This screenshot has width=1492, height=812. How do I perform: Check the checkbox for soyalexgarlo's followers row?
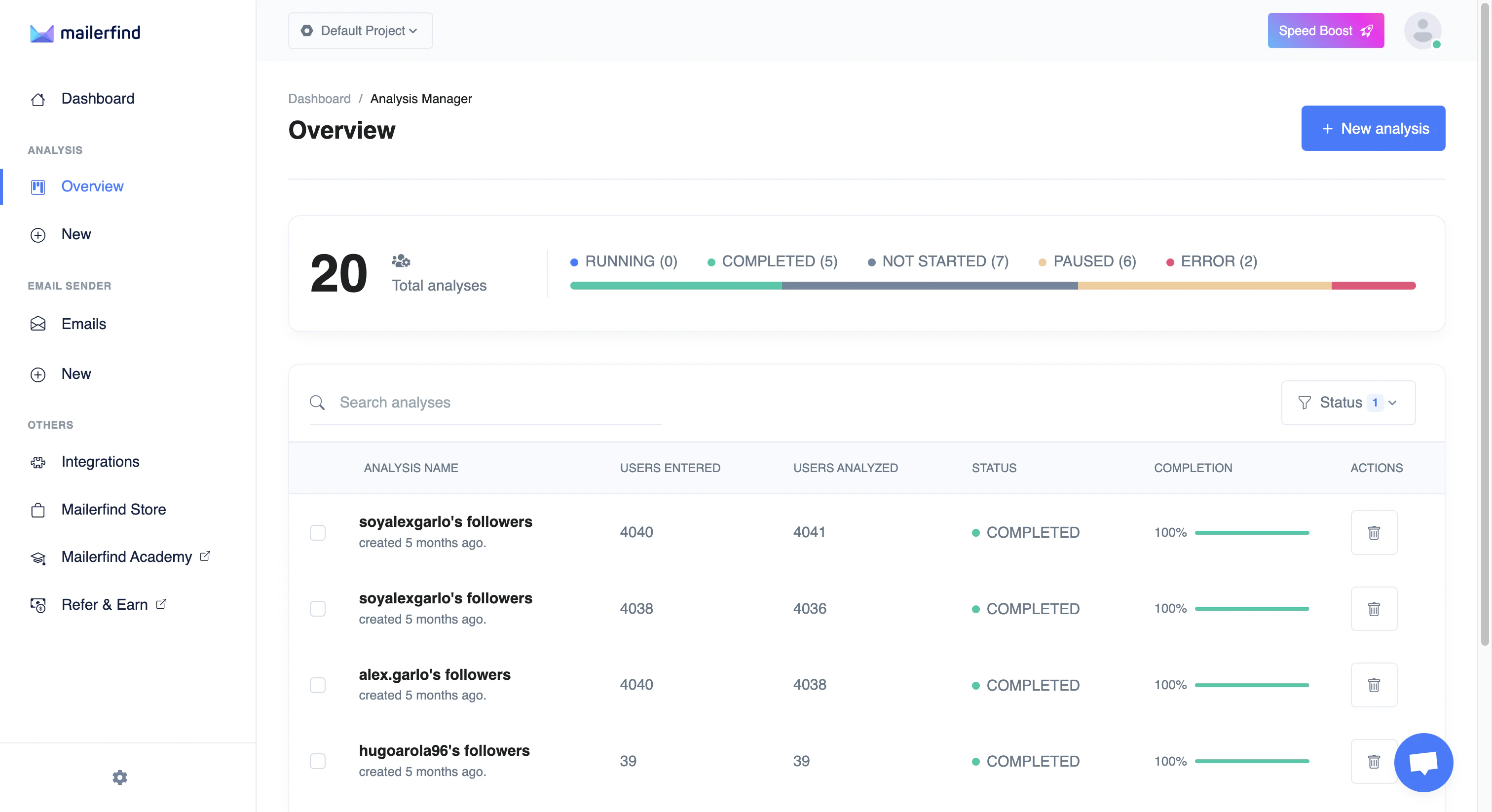pos(317,533)
